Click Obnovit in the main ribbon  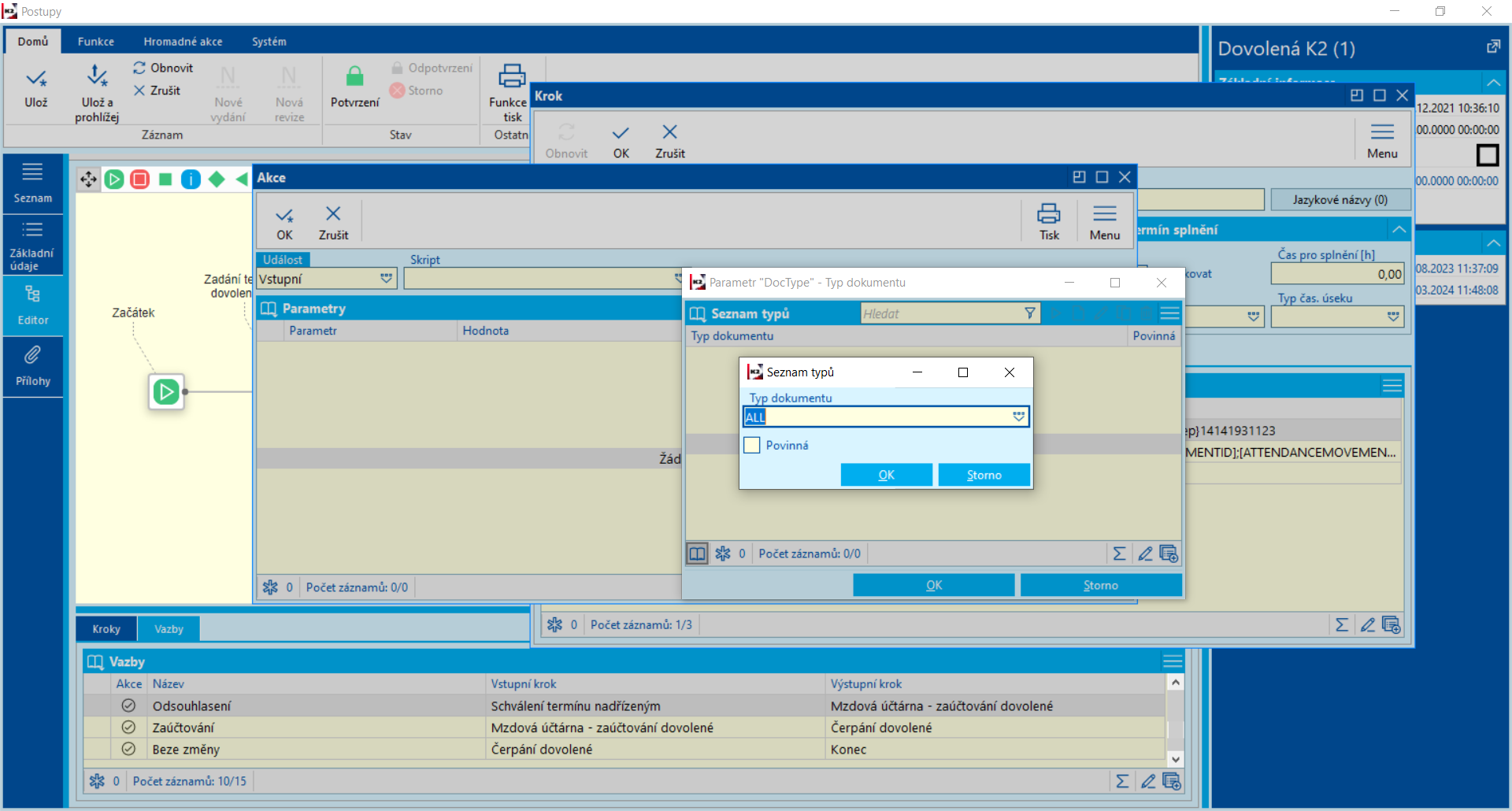[x=163, y=68]
